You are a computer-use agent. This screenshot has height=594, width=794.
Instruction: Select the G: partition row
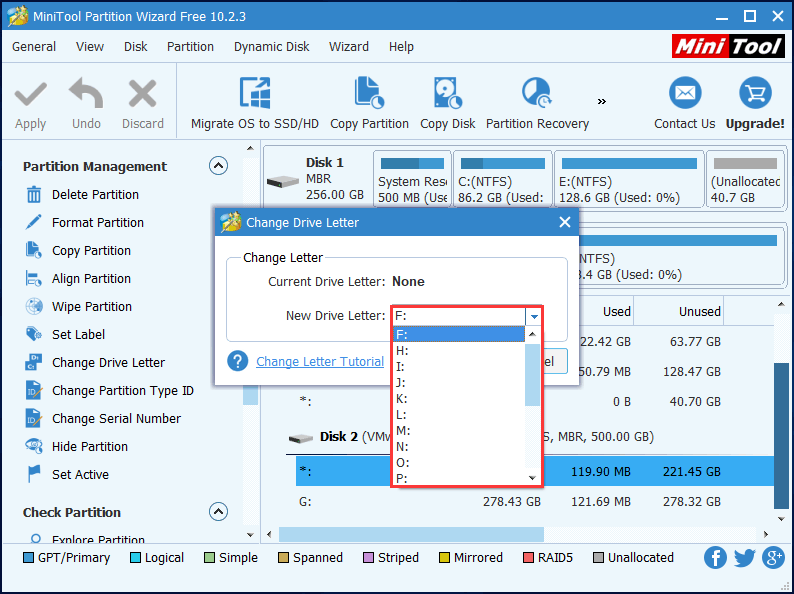[535, 501]
